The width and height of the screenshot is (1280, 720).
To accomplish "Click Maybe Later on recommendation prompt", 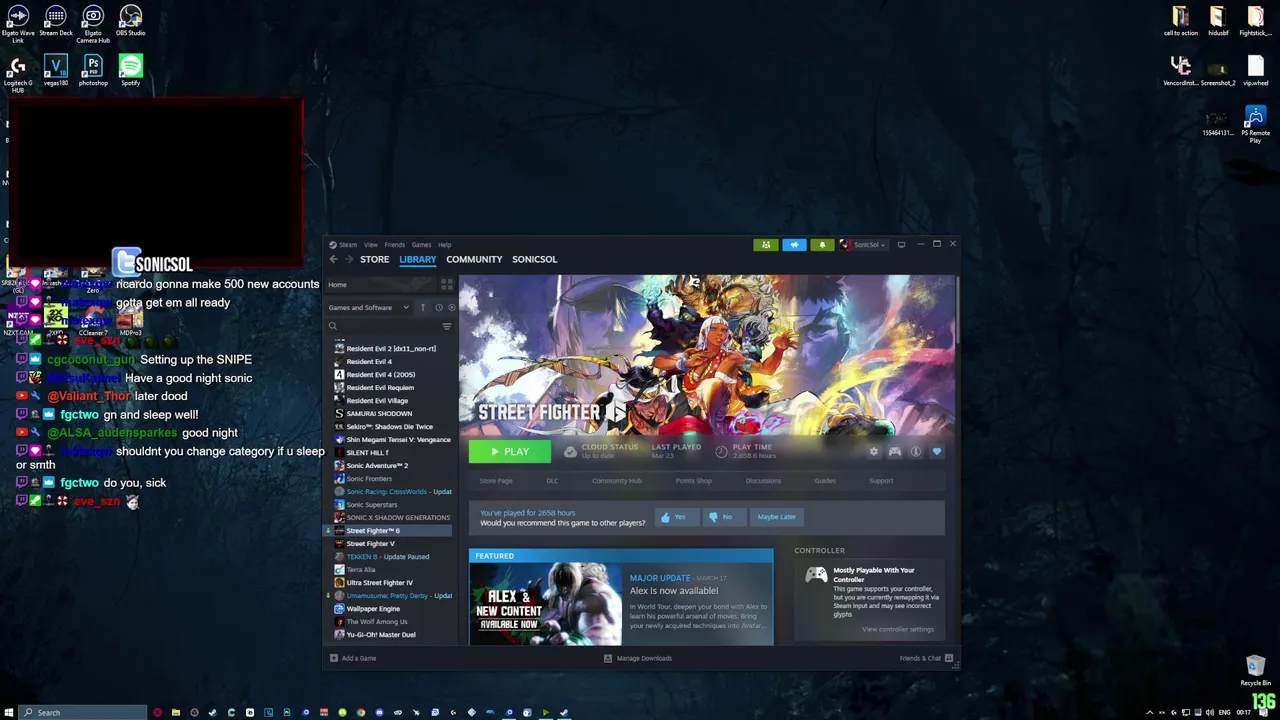I will (x=776, y=517).
